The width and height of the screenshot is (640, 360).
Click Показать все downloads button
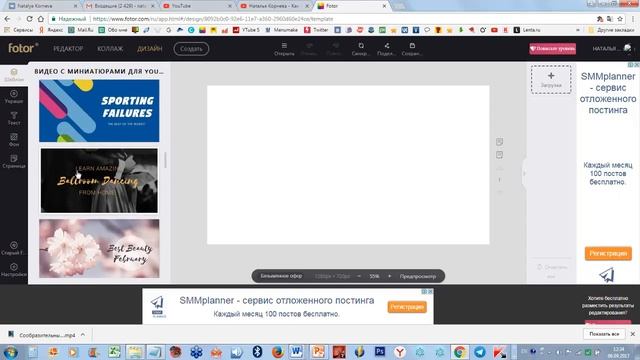point(604,334)
